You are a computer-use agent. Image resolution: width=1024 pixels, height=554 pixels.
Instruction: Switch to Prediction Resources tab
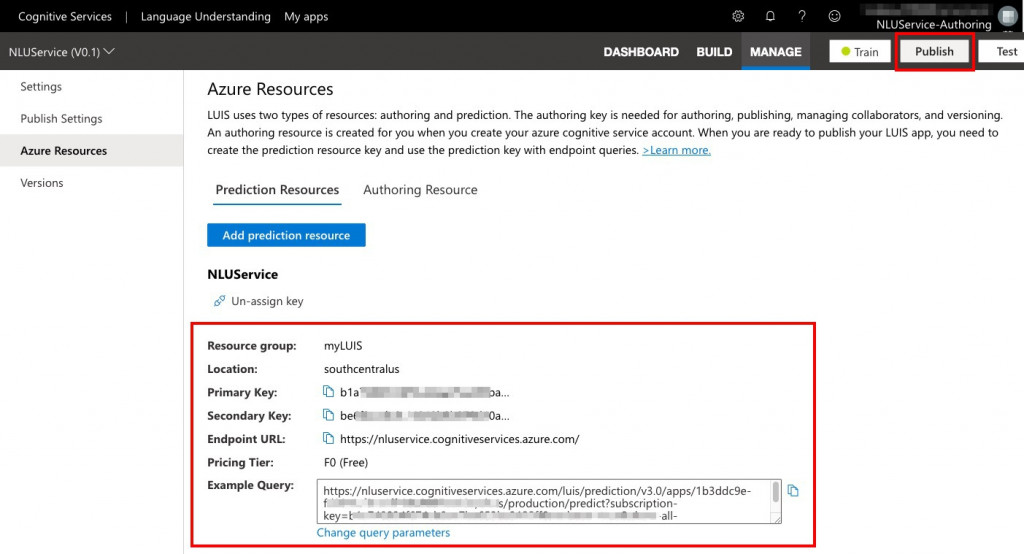point(277,190)
